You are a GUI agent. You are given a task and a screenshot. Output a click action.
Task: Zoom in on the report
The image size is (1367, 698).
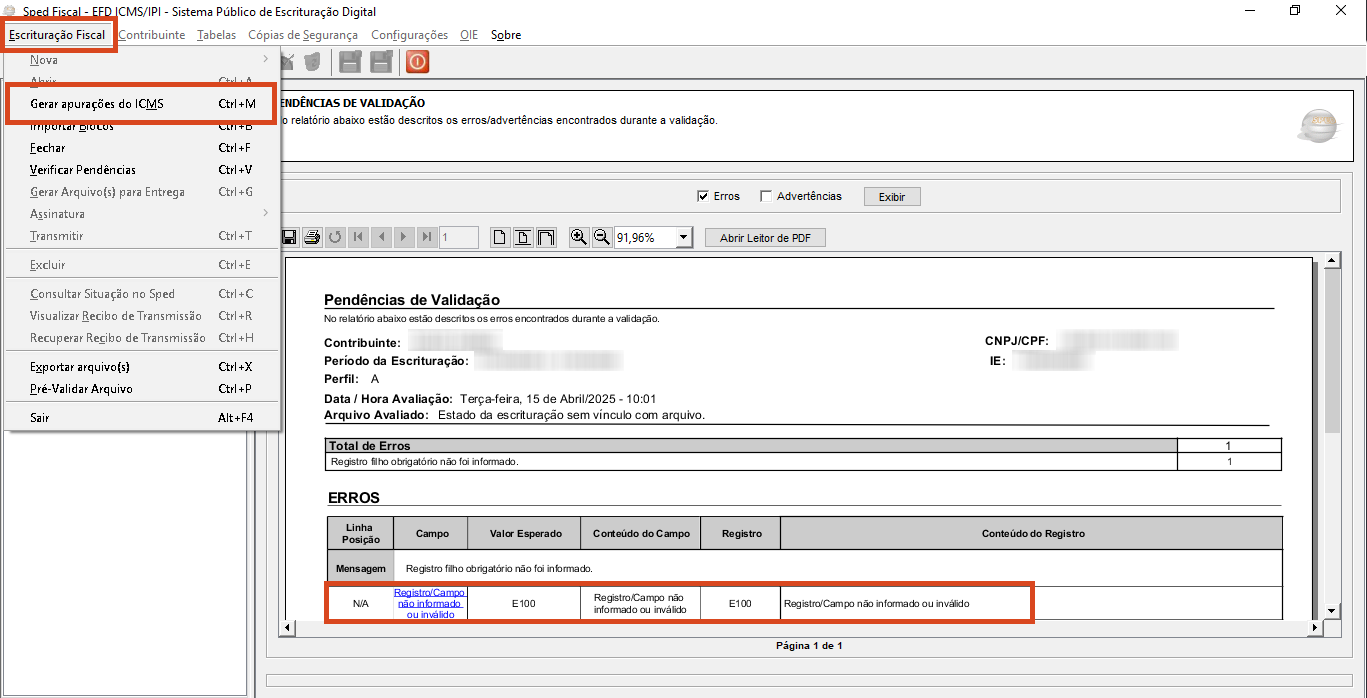[x=578, y=237]
